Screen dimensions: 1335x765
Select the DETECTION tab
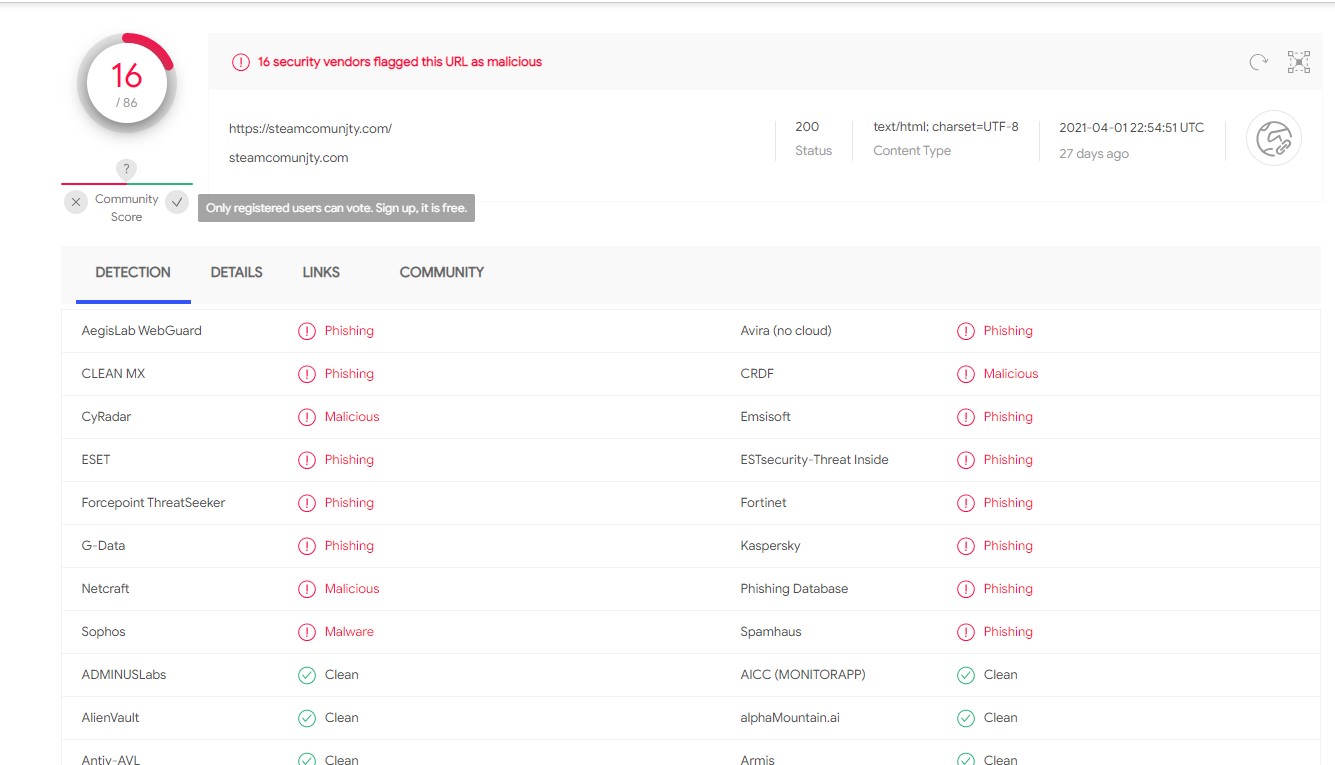tap(133, 272)
